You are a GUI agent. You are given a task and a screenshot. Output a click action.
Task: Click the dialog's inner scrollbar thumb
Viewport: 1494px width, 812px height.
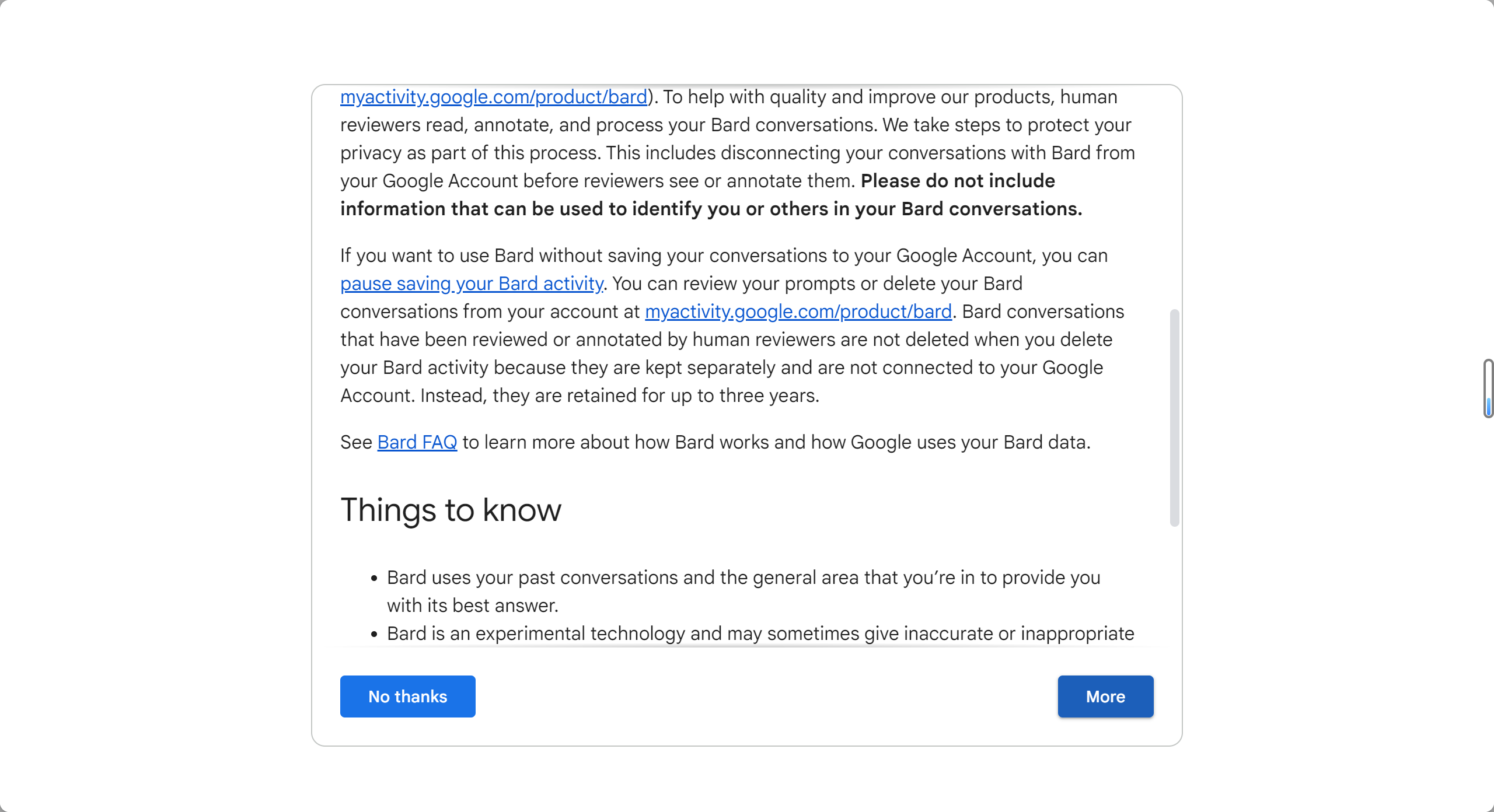pos(1174,418)
